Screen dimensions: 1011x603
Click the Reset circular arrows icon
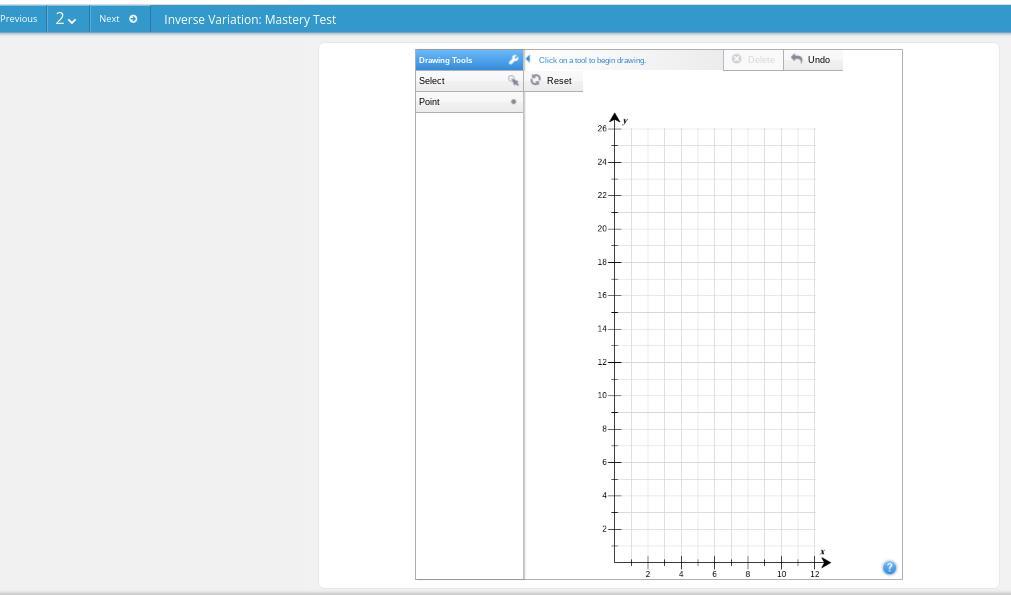point(536,80)
